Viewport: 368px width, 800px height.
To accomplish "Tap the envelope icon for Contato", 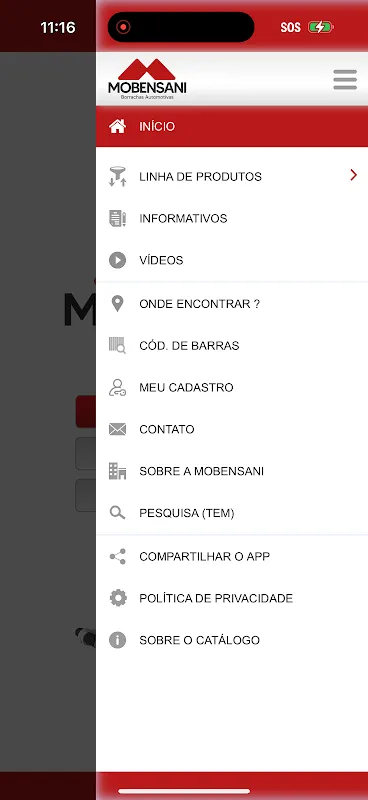I will point(117,429).
